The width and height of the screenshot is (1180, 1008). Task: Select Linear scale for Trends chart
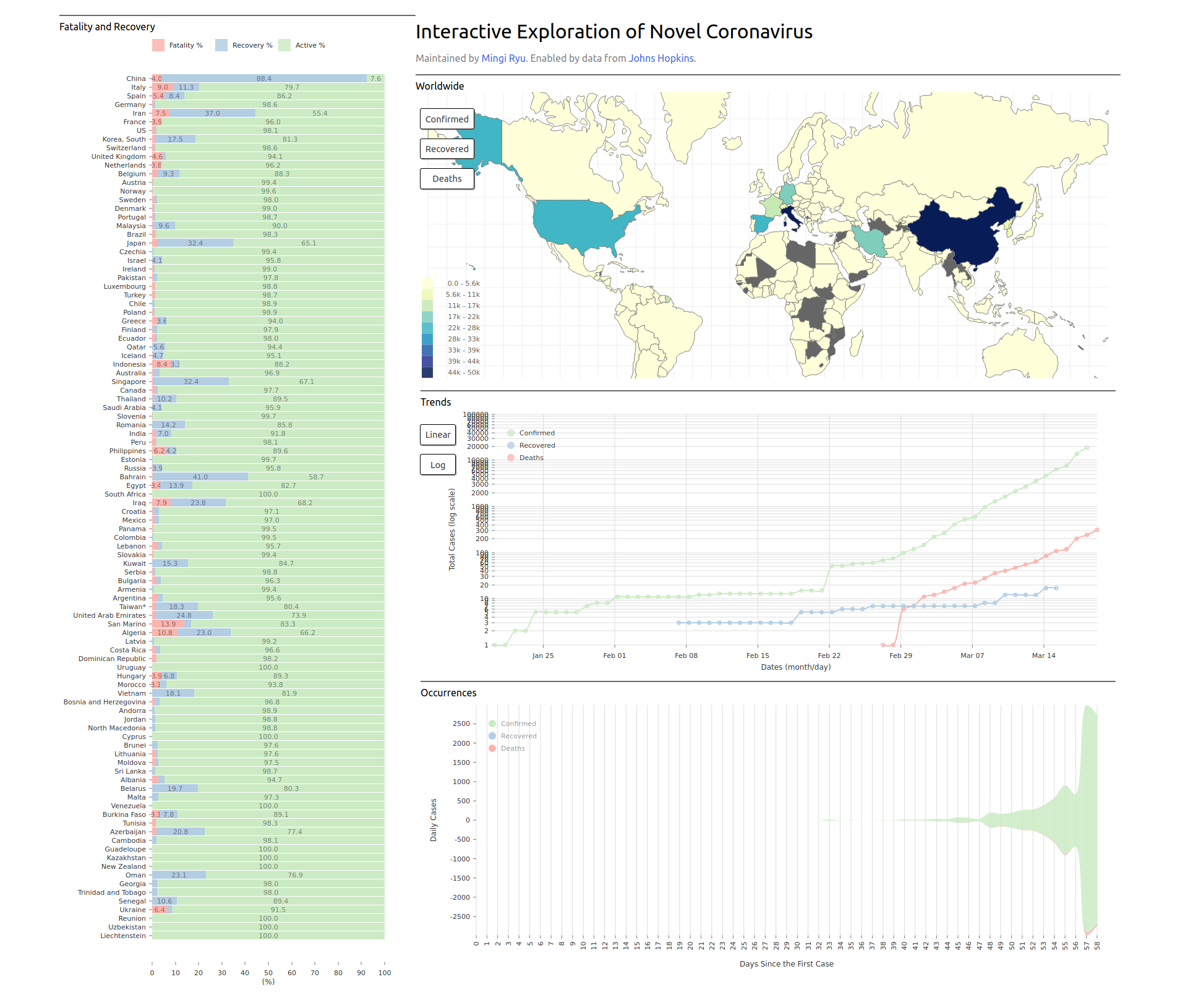click(437, 434)
